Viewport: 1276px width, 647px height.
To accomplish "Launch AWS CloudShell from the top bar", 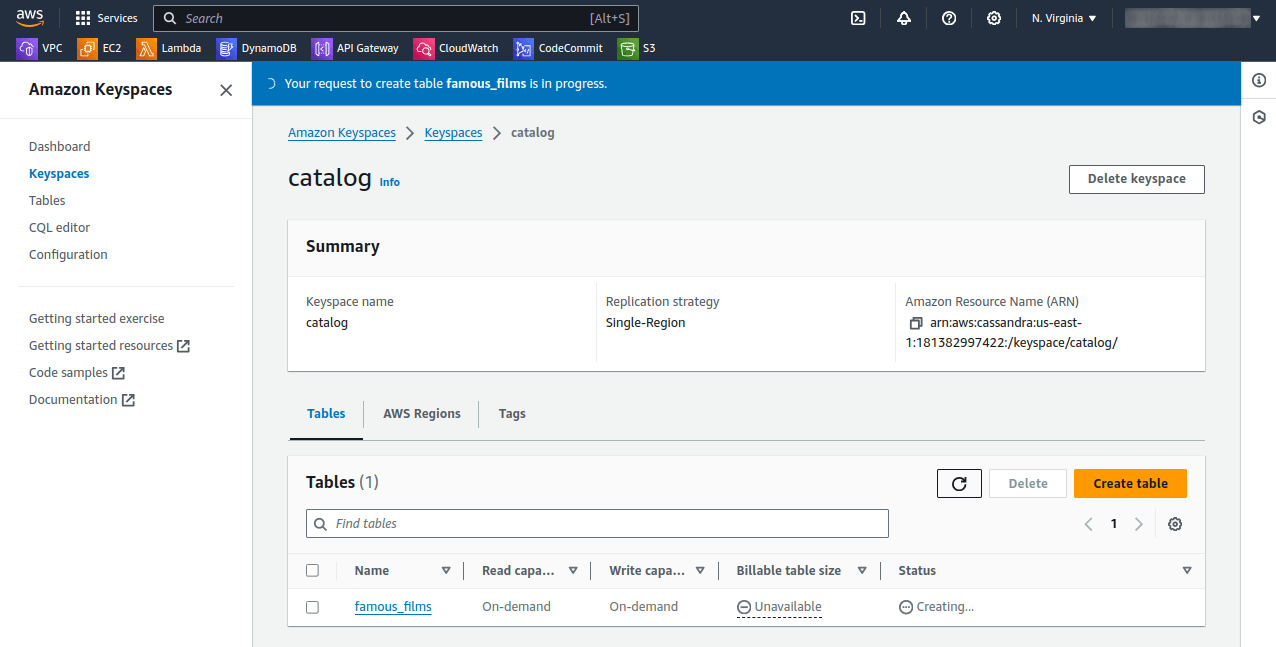I will click(x=858, y=17).
